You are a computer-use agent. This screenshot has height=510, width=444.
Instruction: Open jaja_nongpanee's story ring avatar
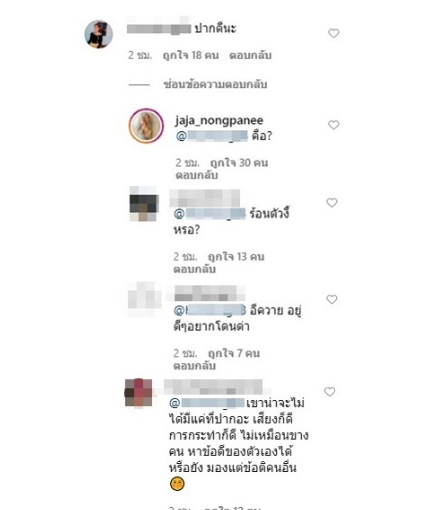click(146, 125)
